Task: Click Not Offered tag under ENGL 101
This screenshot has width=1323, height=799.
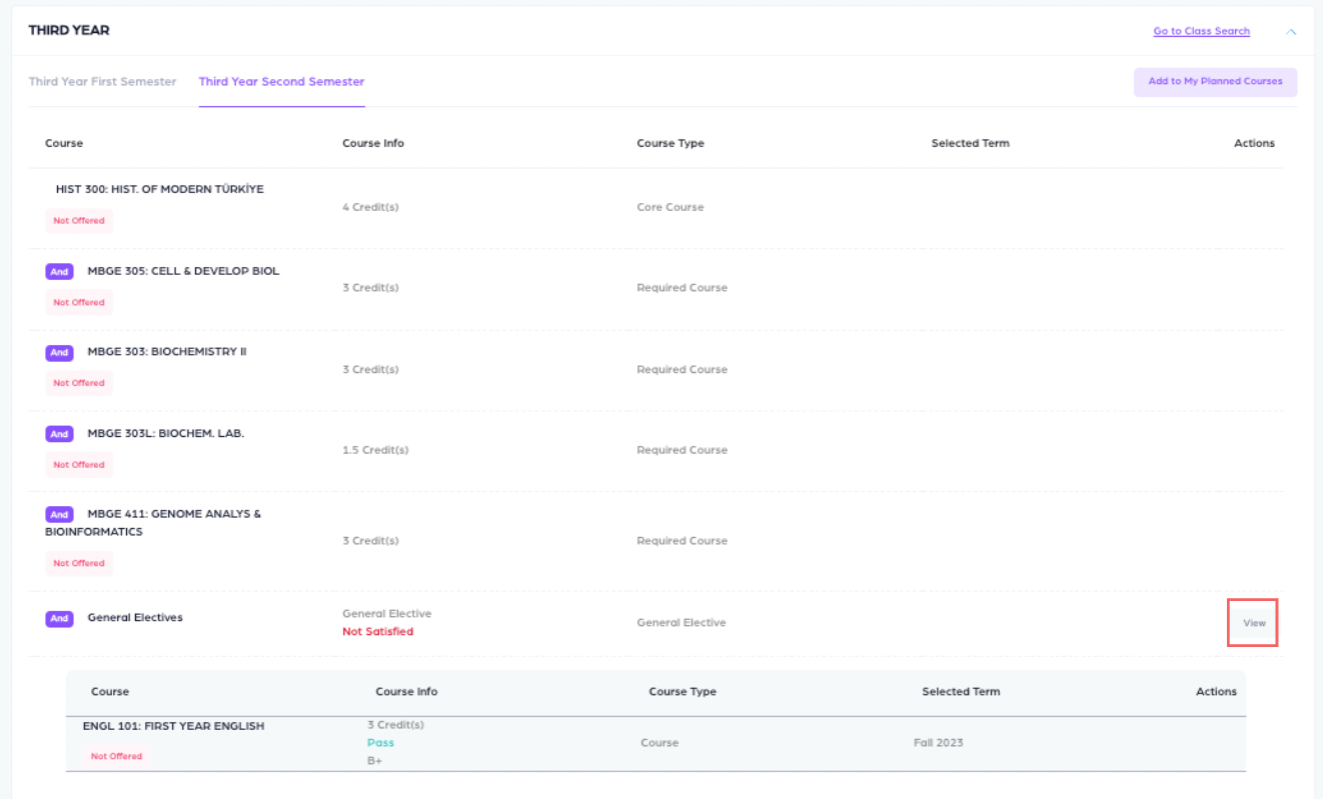Action: click(117, 757)
